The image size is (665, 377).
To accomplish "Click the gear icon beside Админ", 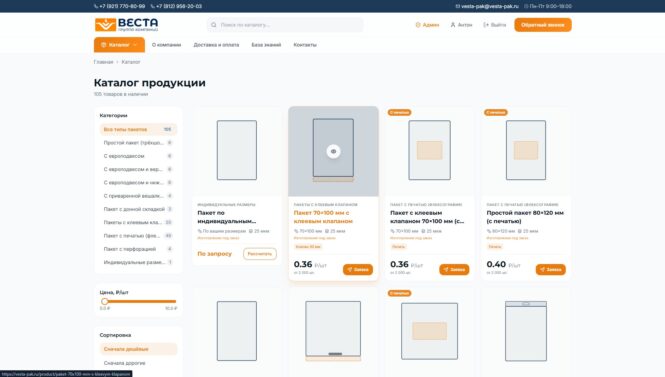I will [418, 25].
